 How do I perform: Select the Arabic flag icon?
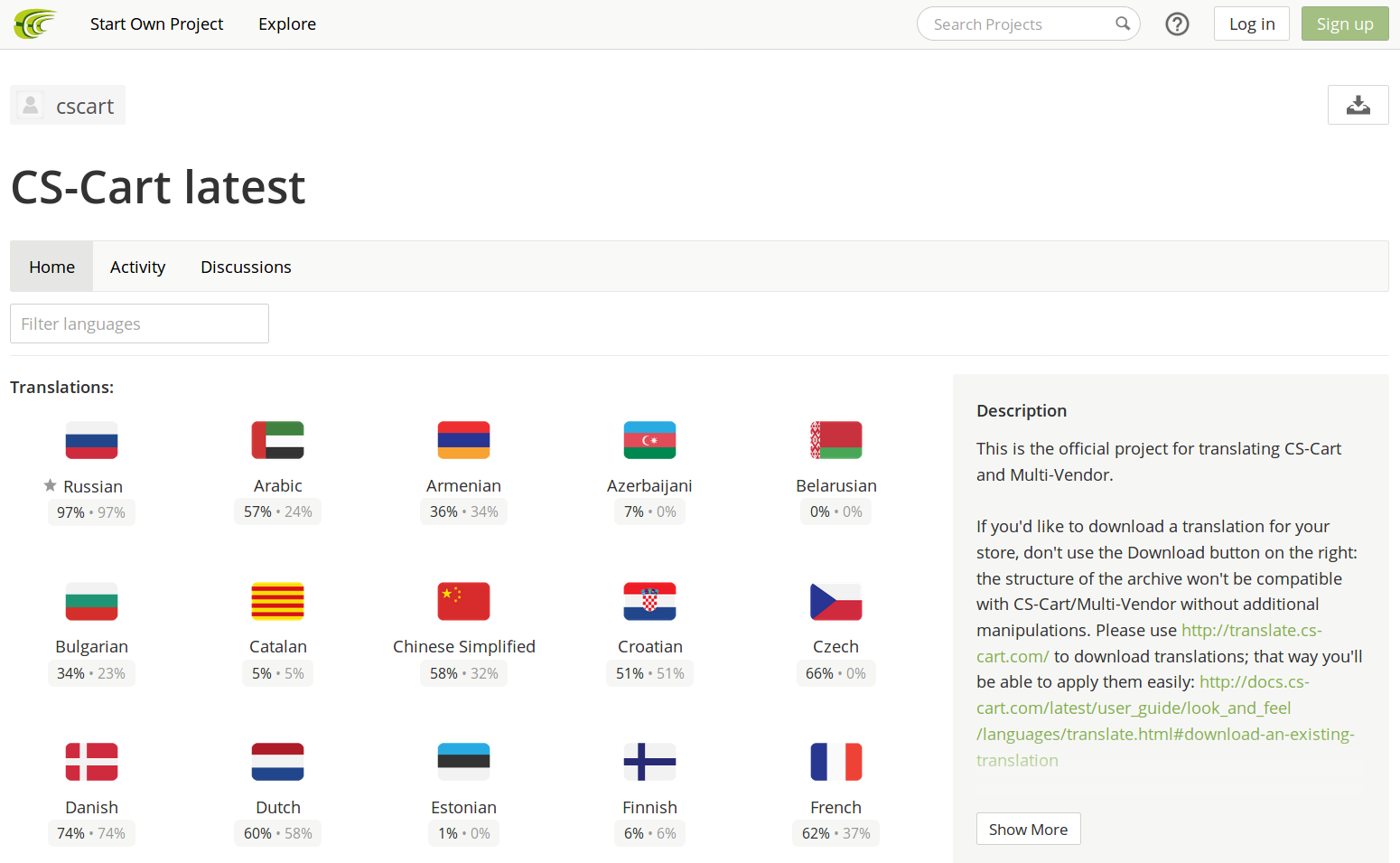[x=277, y=440]
